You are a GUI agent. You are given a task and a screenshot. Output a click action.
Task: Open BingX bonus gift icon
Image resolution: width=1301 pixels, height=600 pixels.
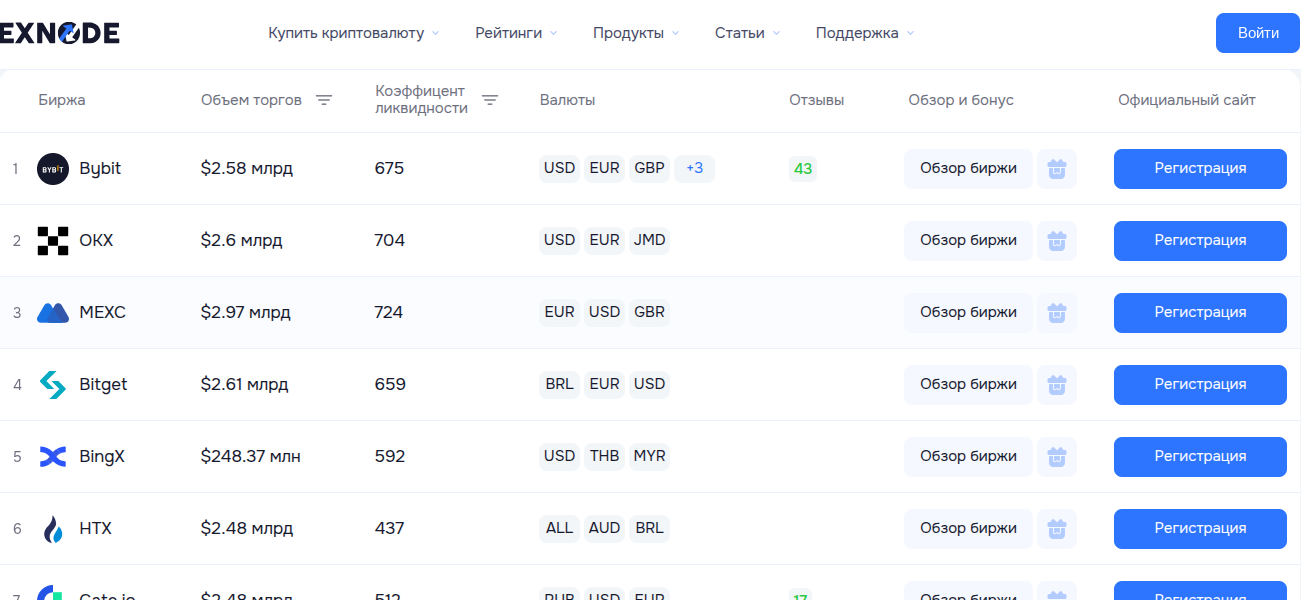[x=1057, y=457]
